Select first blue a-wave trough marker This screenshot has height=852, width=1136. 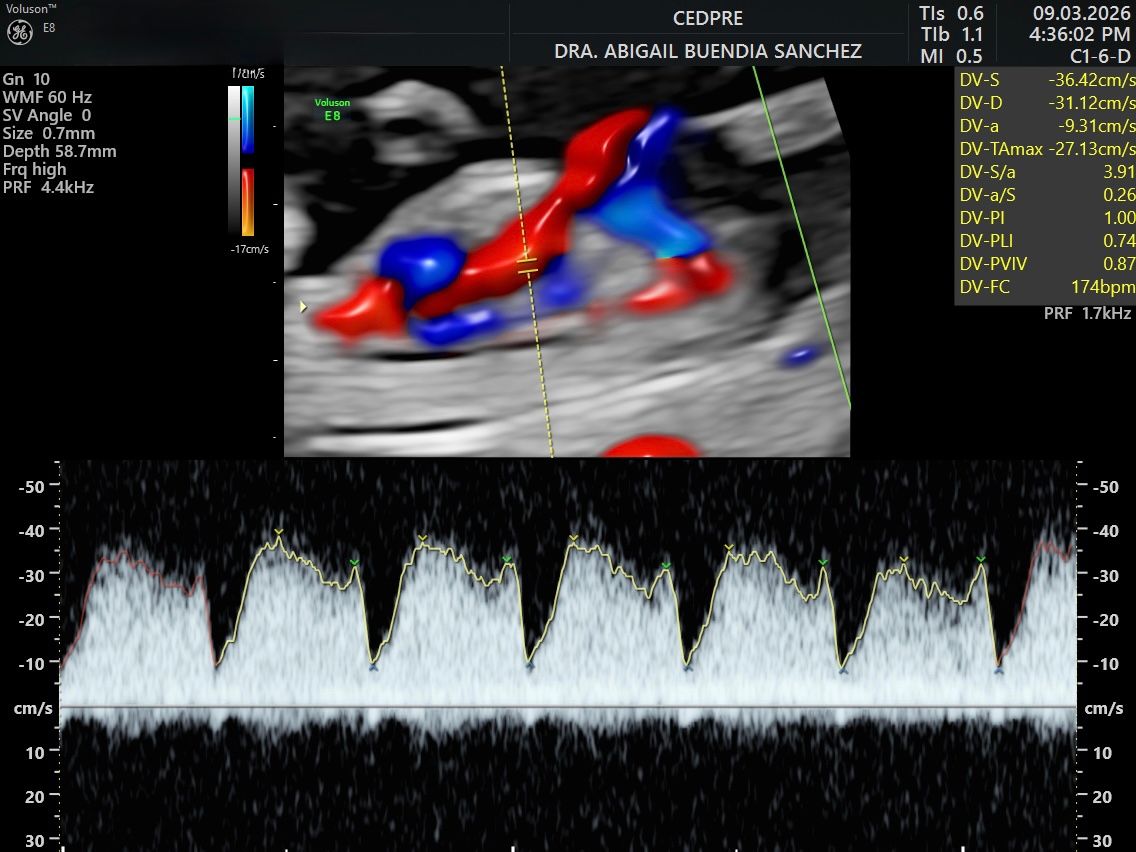point(373,666)
